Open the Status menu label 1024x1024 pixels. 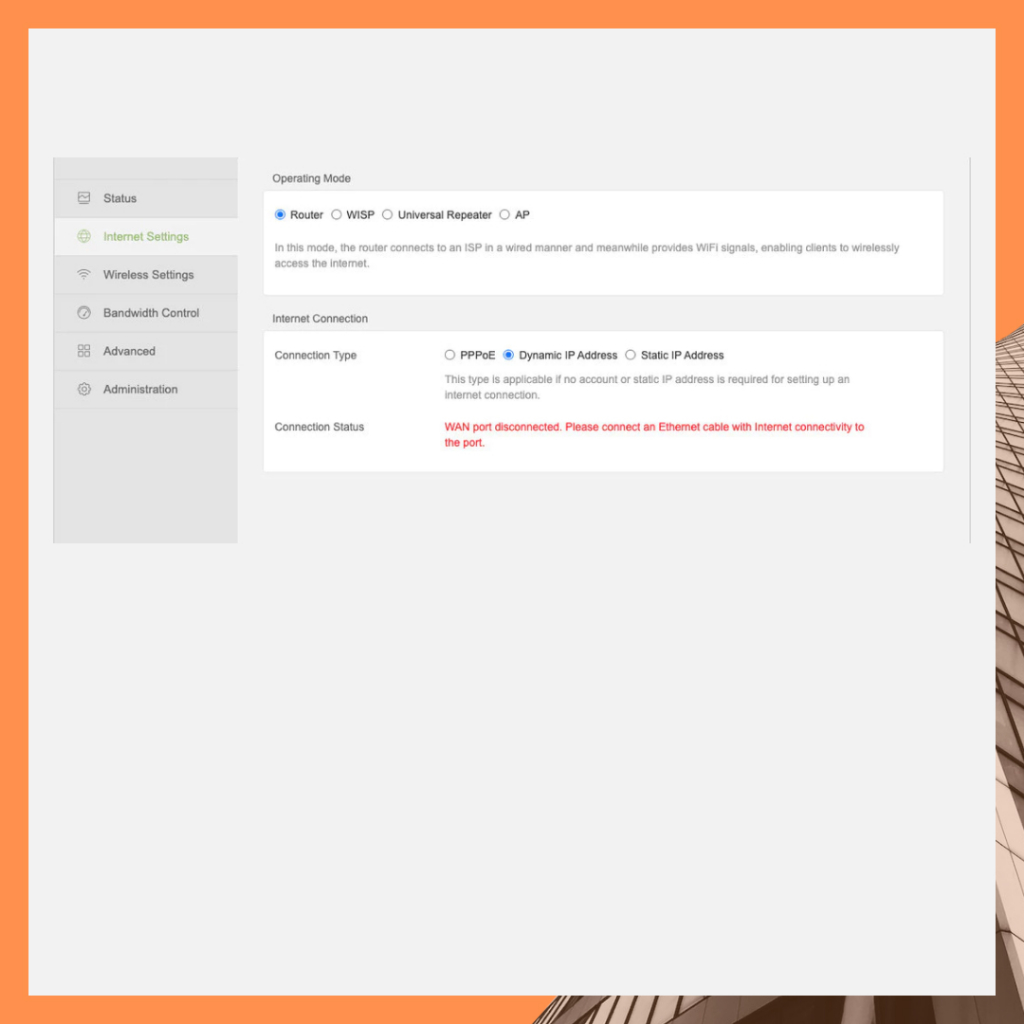[x=120, y=198]
